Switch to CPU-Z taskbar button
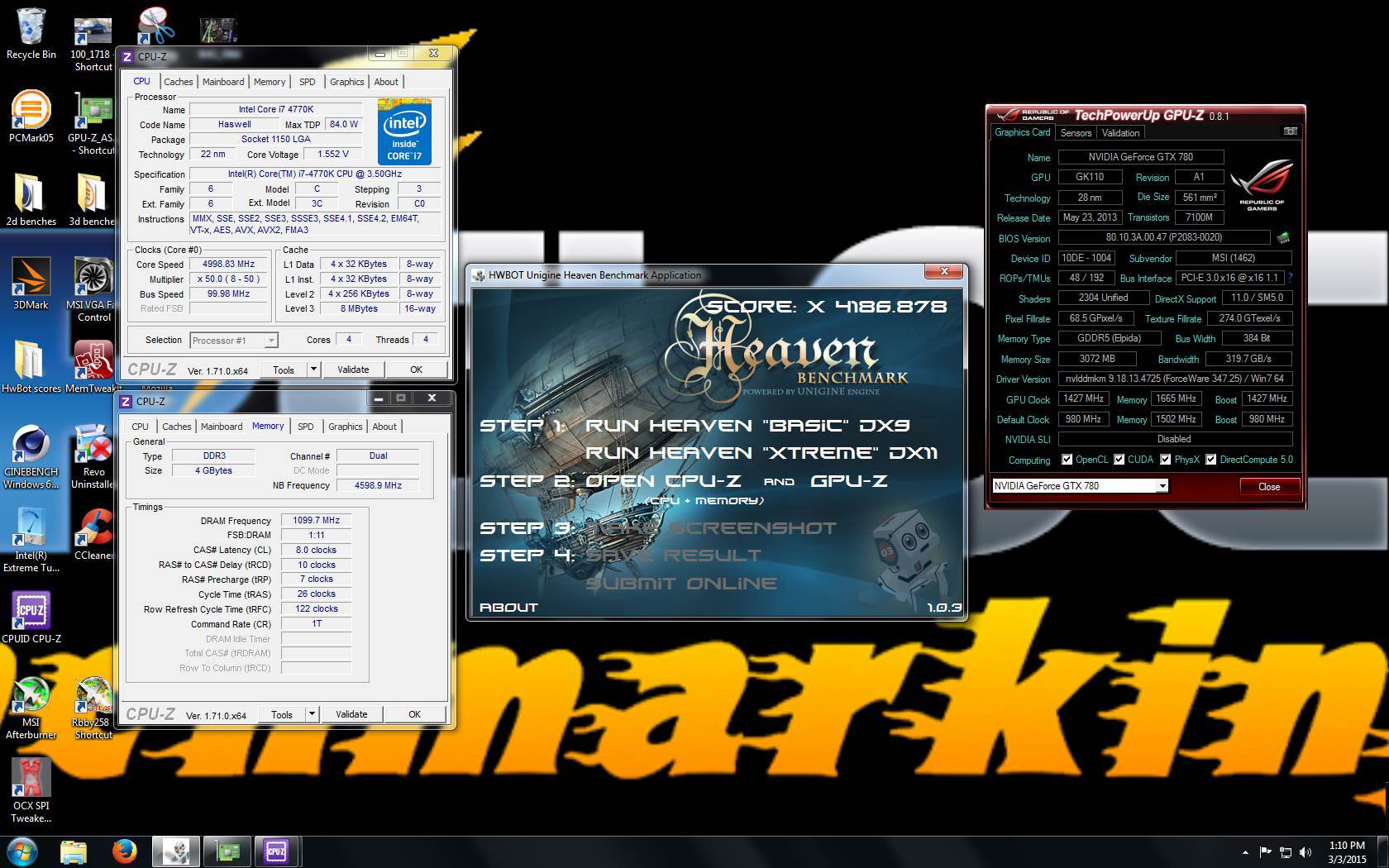 coord(276,851)
